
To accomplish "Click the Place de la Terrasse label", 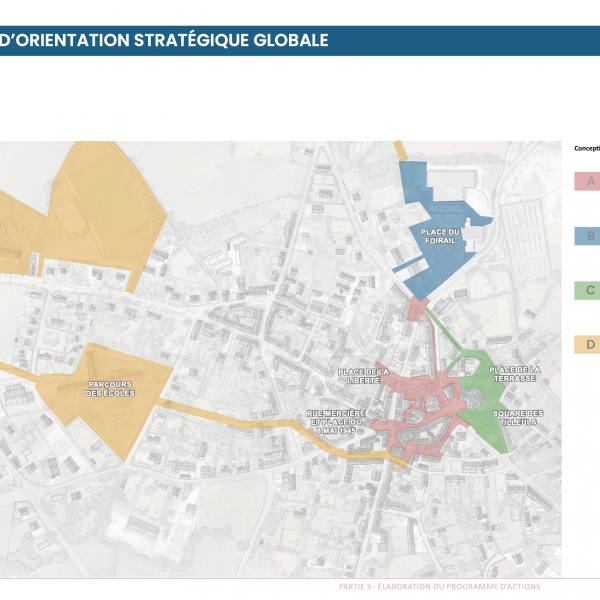I will (513, 374).
